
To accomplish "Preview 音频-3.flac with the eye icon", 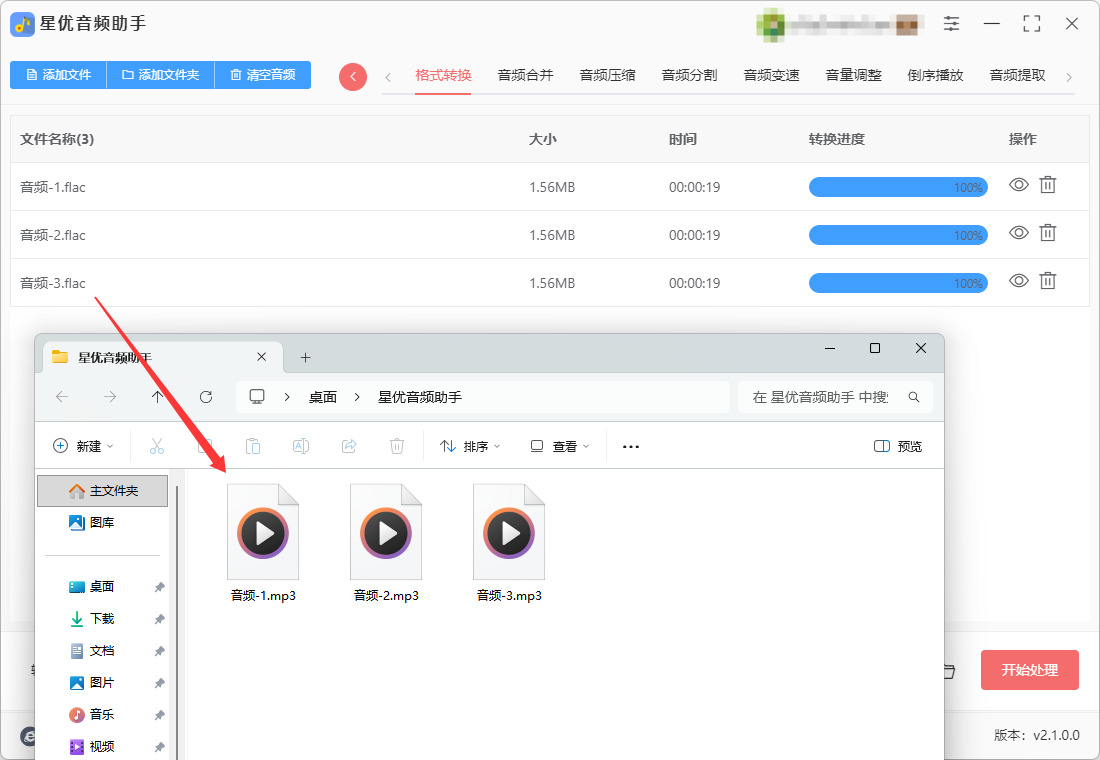I will (x=1019, y=281).
